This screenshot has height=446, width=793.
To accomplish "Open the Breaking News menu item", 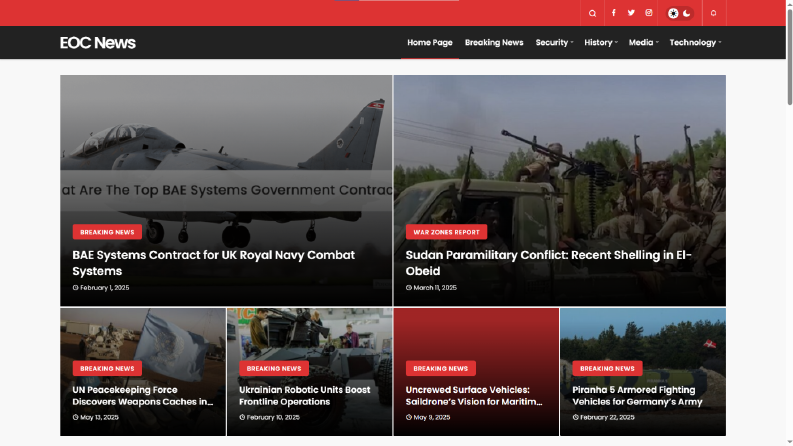I will pyautogui.click(x=494, y=42).
